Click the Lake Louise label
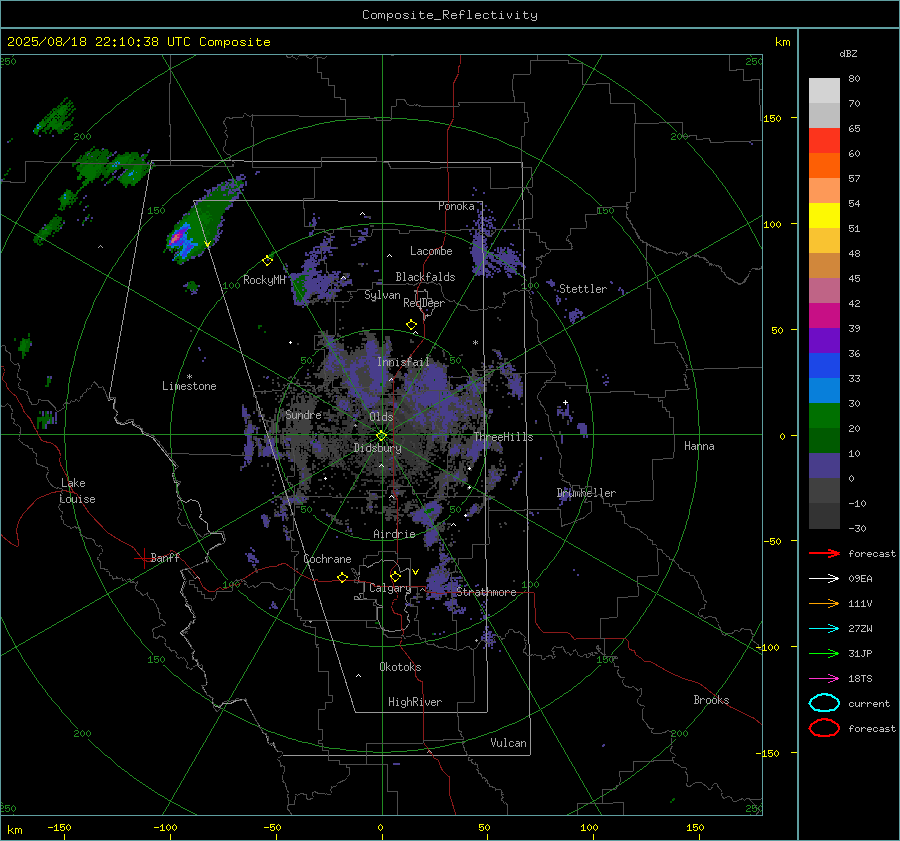This screenshot has height=841, width=900. click(77, 491)
